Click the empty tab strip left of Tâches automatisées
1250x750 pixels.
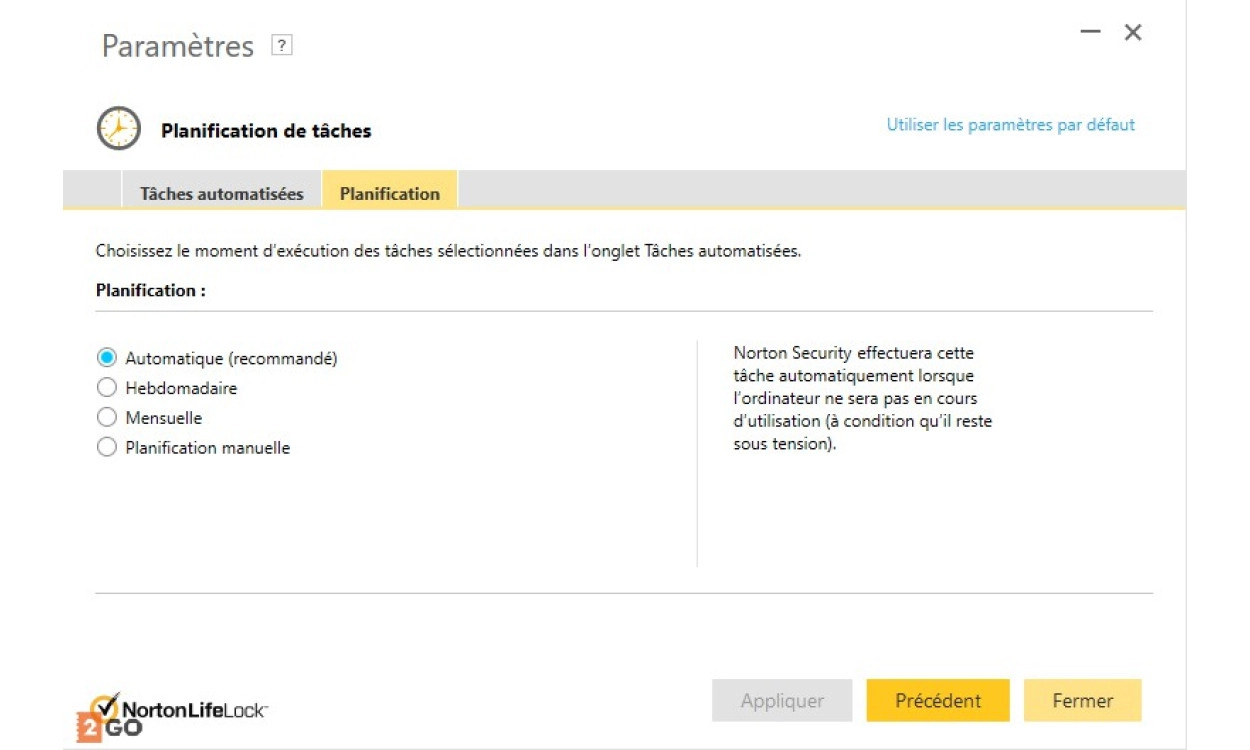click(x=92, y=190)
